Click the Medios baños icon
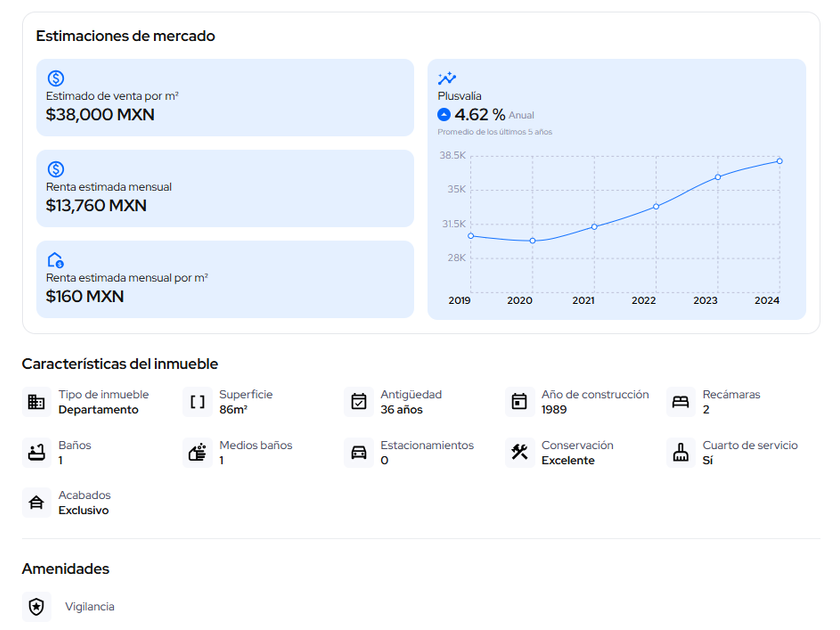Screen dimensions: 840x630 198,452
